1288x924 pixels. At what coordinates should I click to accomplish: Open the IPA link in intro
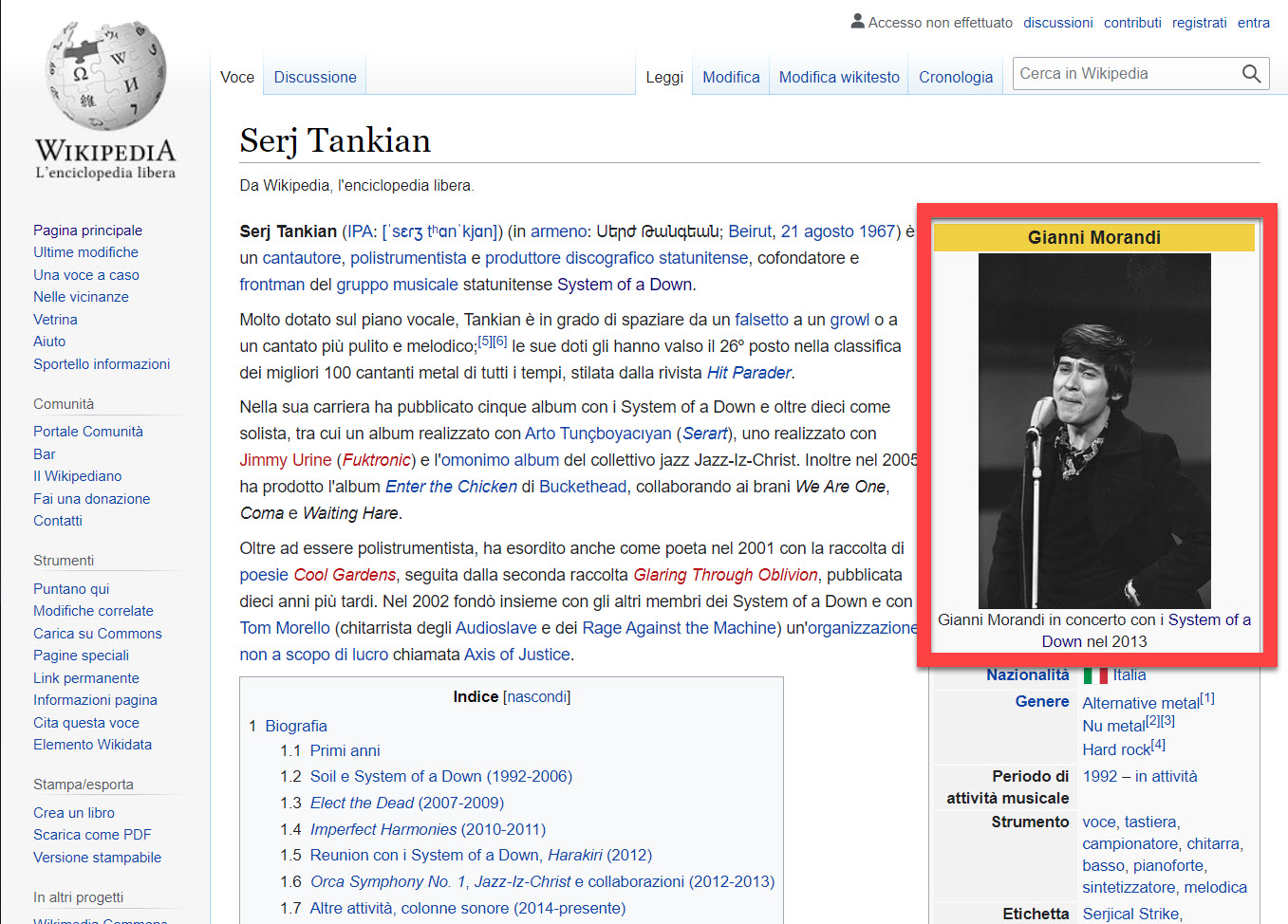pos(360,231)
